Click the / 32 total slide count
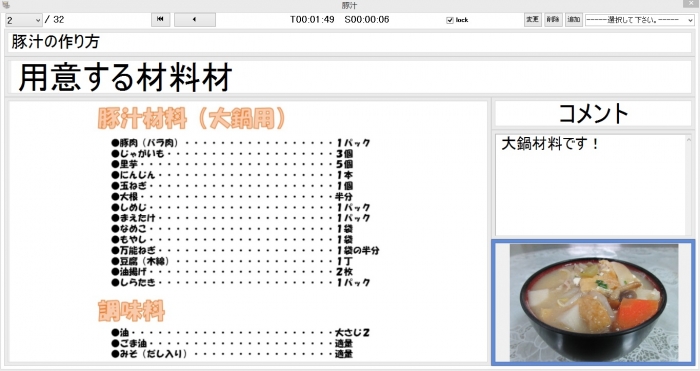The width and height of the screenshot is (700, 371). [x=54, y=20]
